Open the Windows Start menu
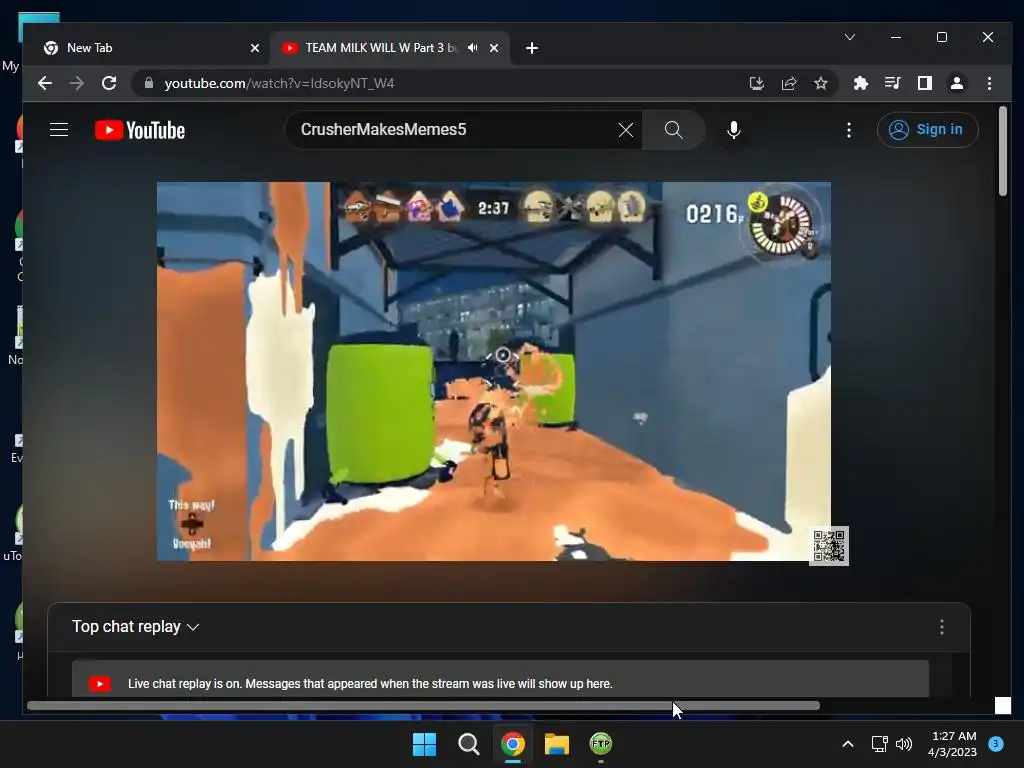Screen dimensions: 1024x768 coord(424,744)
